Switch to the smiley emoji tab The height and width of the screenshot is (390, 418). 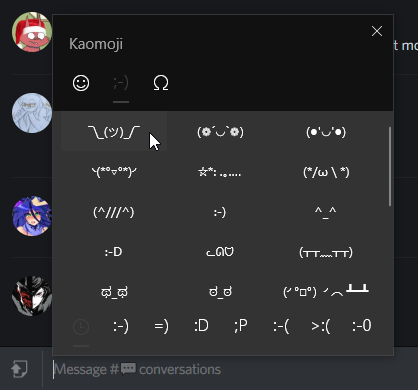(81, 83)
